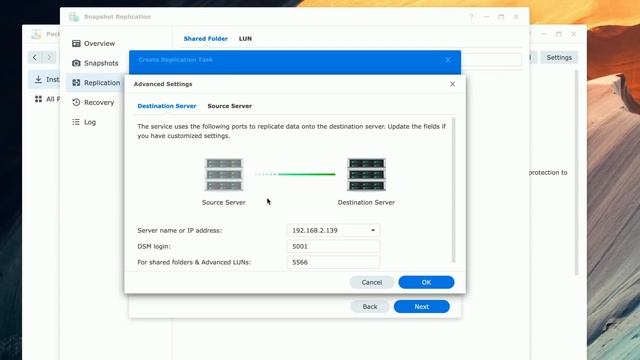The width and height of the screenshot is (640, 360).
Task: Open help for Snapshot Replication window
Action: click(x=471, y=17)
